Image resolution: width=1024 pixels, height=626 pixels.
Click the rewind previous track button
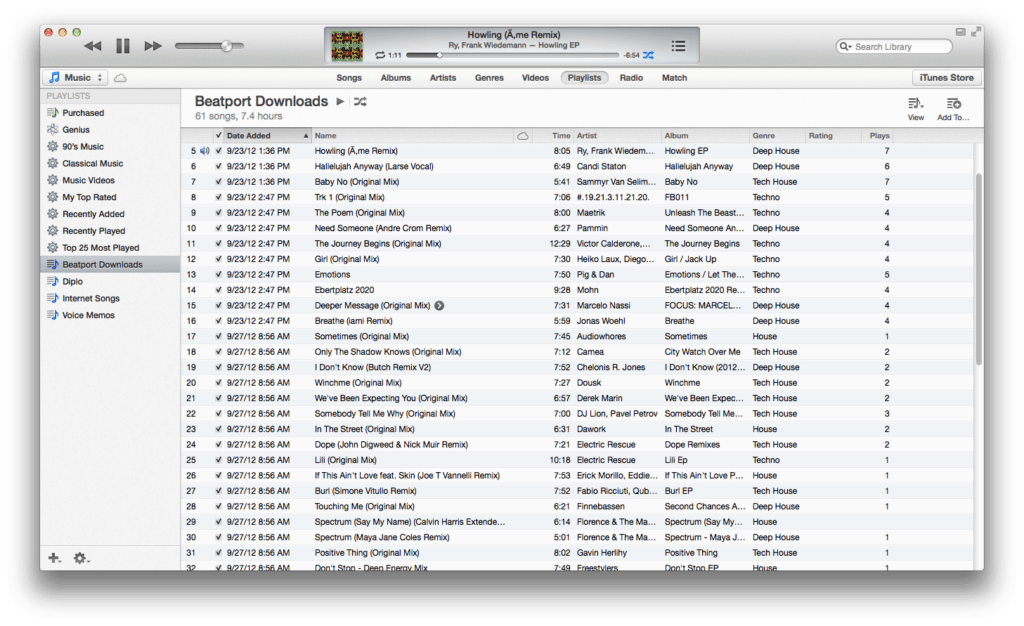point(93,46)
